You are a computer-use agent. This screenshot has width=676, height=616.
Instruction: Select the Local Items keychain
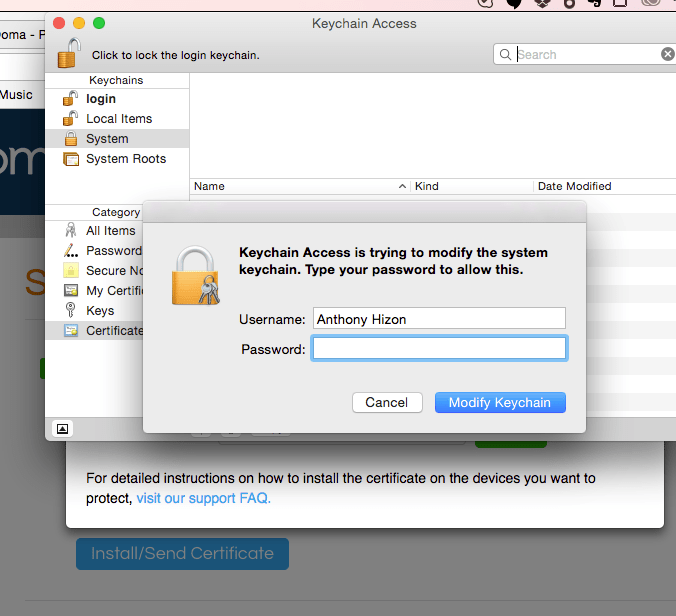(117, 119)
